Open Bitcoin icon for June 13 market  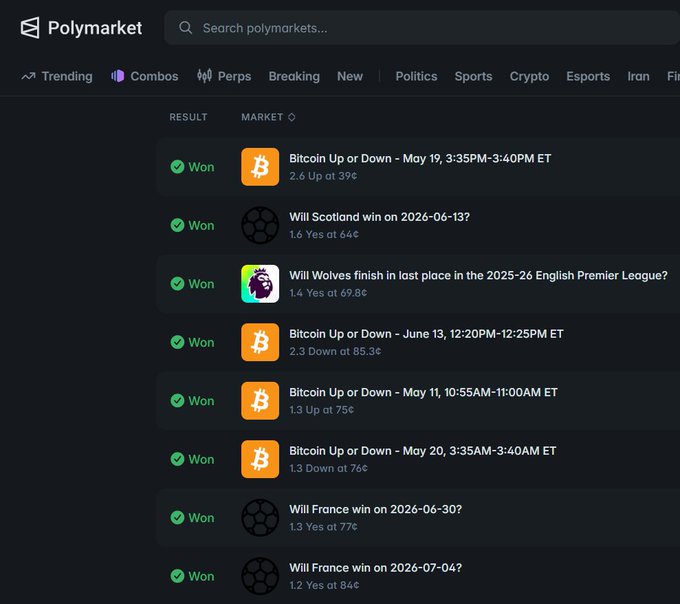tap(260, 342)
